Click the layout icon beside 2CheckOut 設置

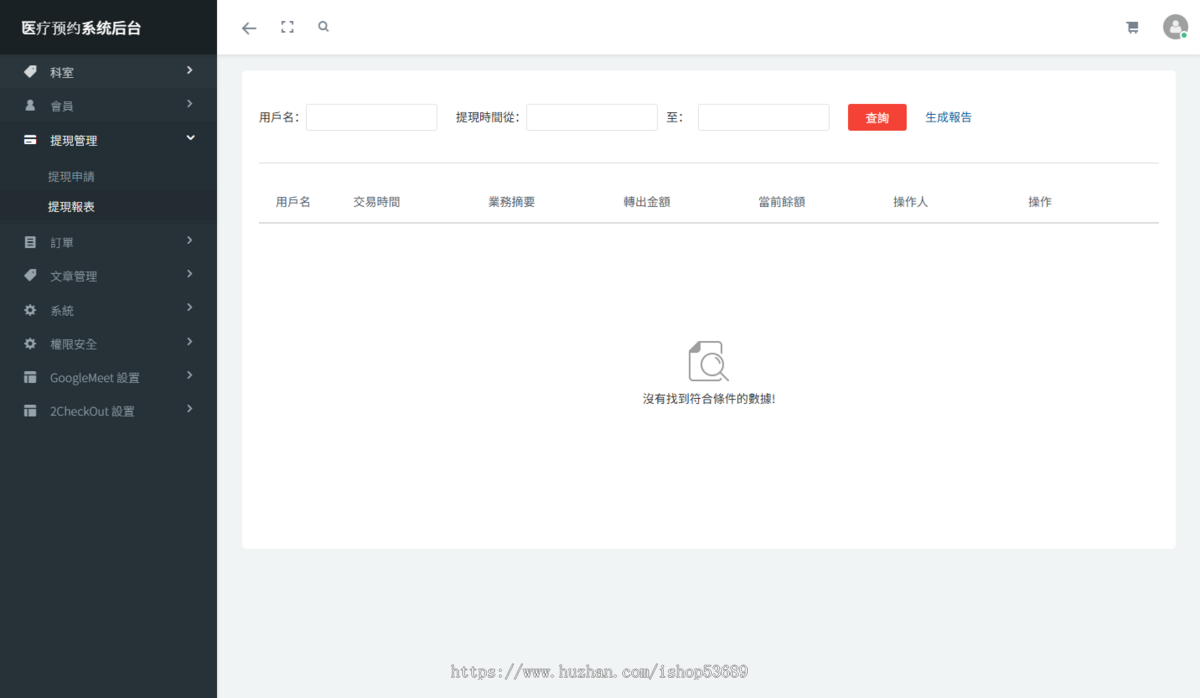(x=30, y=411)
